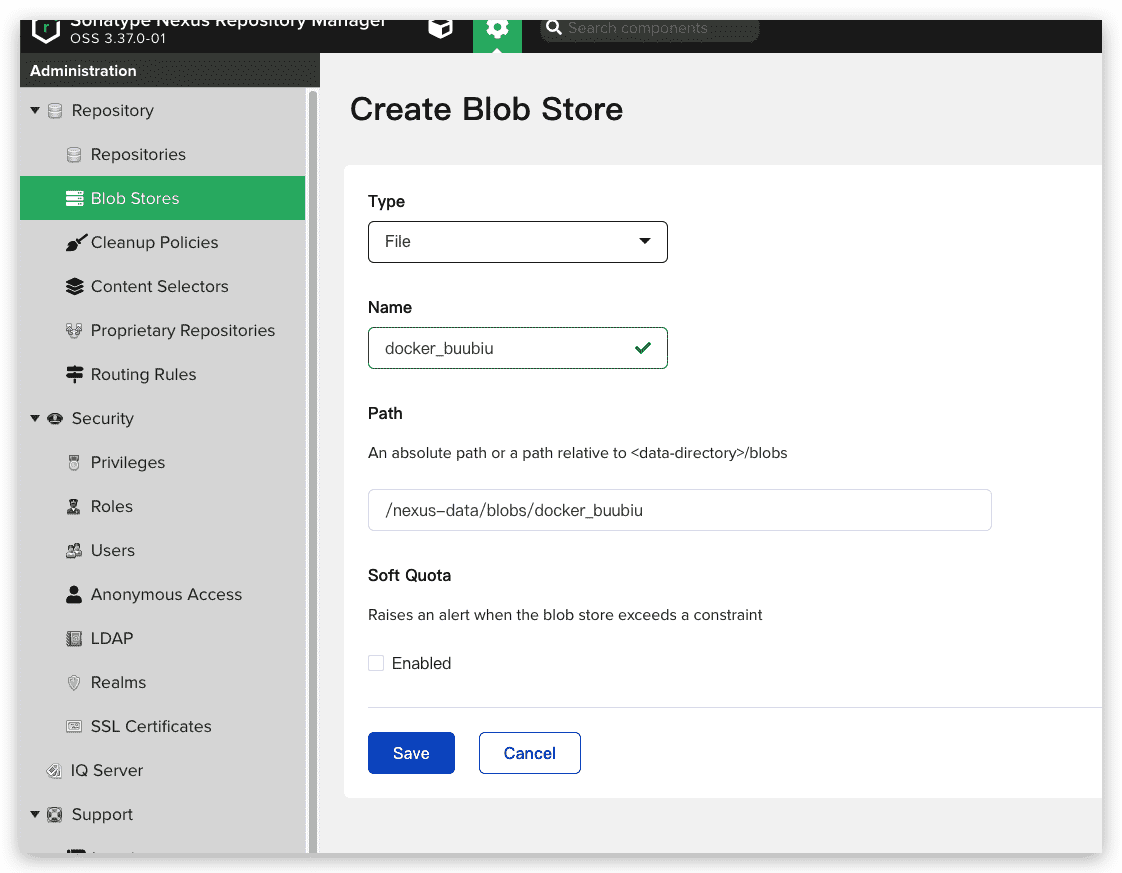Open the Repositories menu item
Image resolution: width=1122 pixels, height=873 pixels.
[138, 155]
